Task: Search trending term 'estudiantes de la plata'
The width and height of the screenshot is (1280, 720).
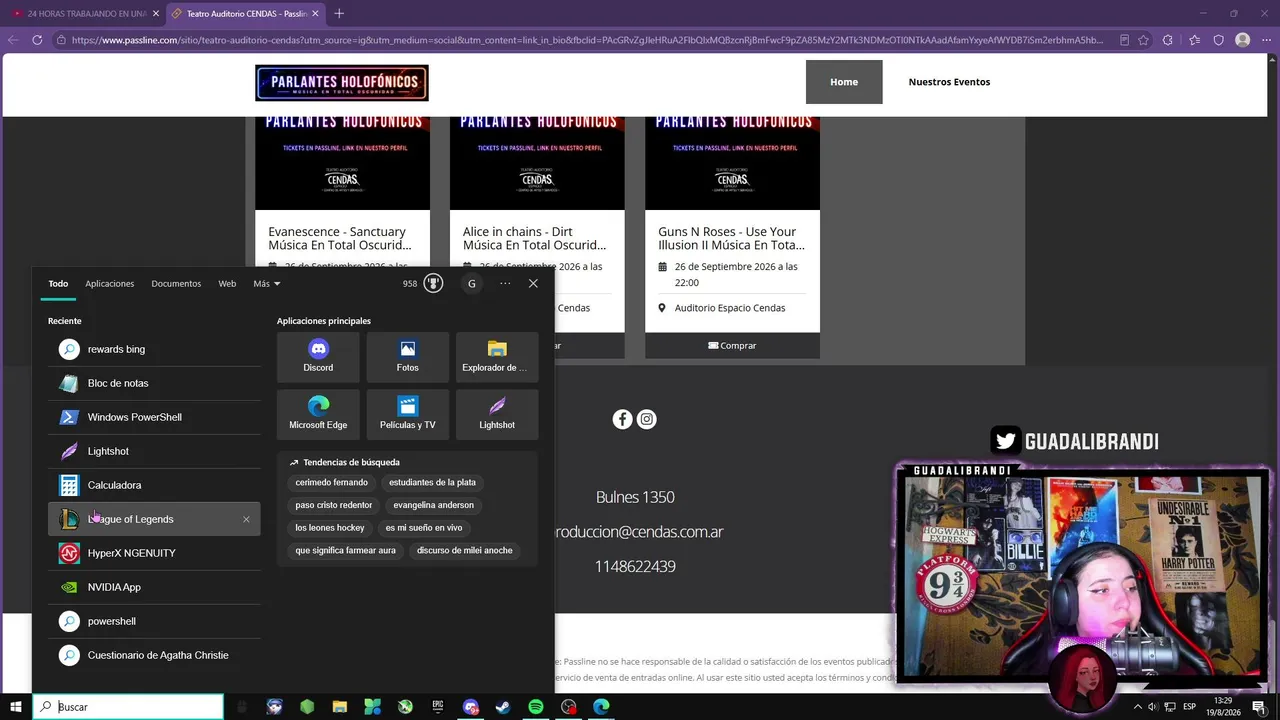Action: click(x=432, y=482)
